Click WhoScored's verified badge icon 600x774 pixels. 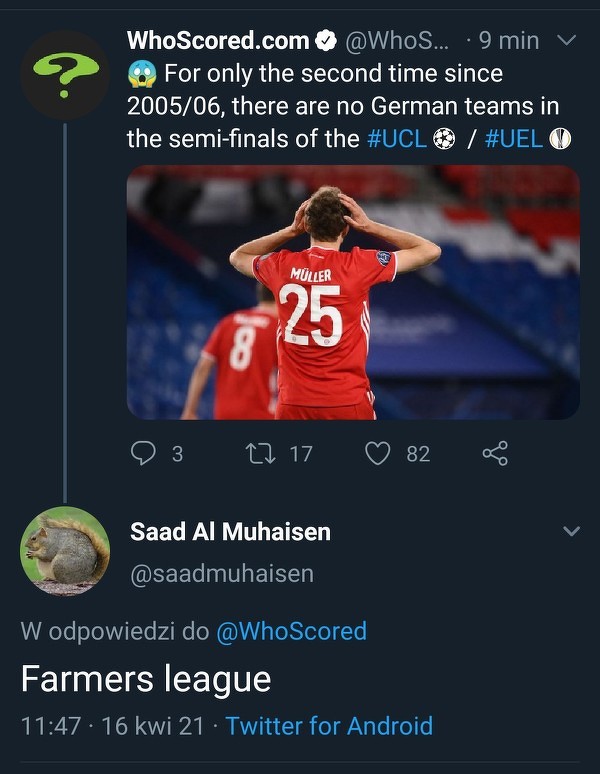point(326,41)
